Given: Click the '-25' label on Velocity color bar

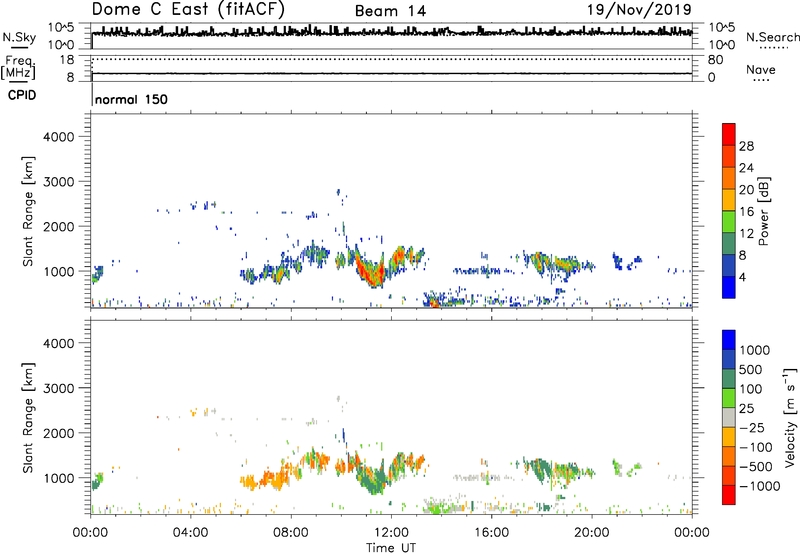Looking at the screenshot, I should point(751,427).
